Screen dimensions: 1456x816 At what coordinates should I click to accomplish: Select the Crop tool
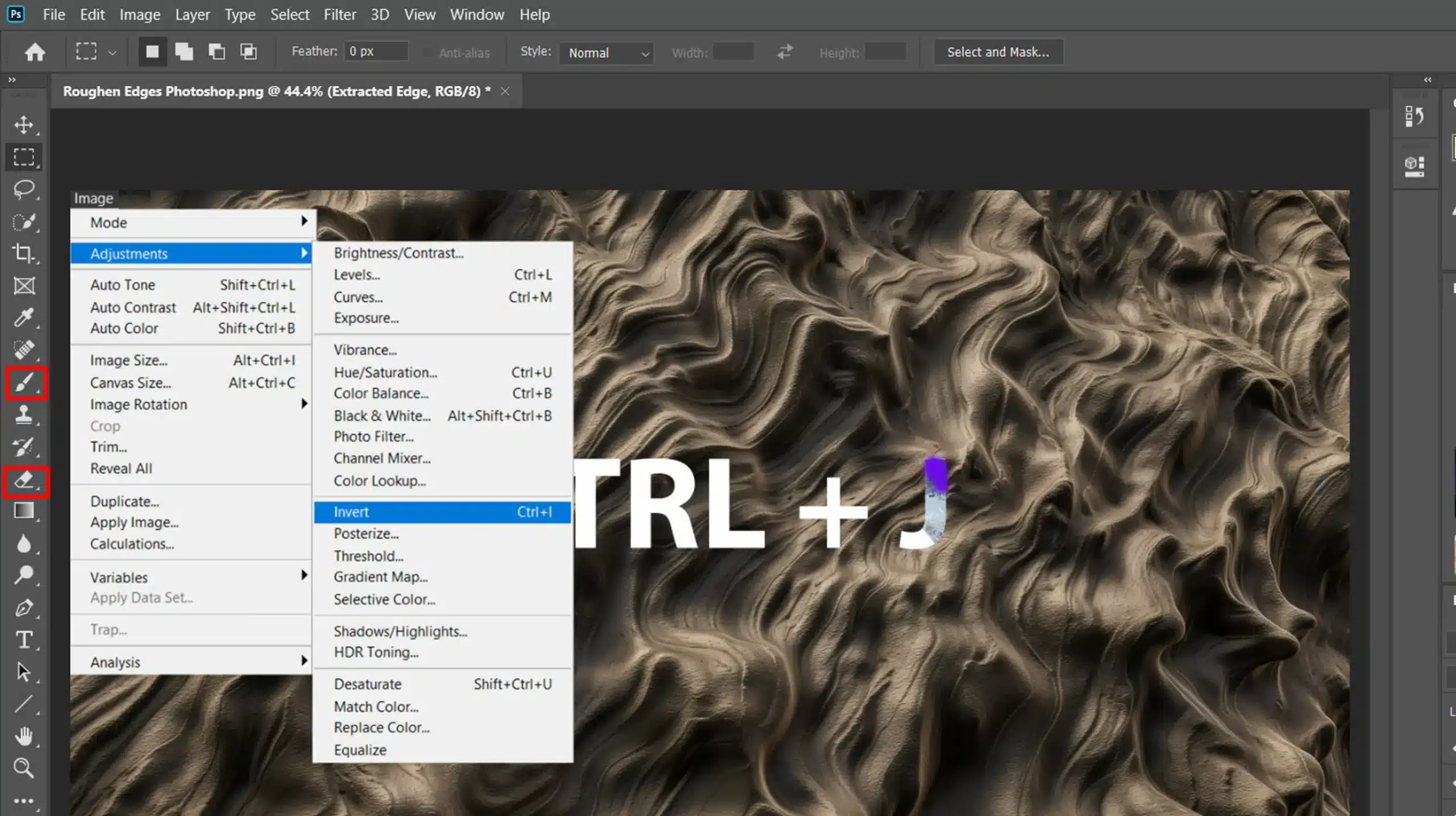tap(24, 253)
